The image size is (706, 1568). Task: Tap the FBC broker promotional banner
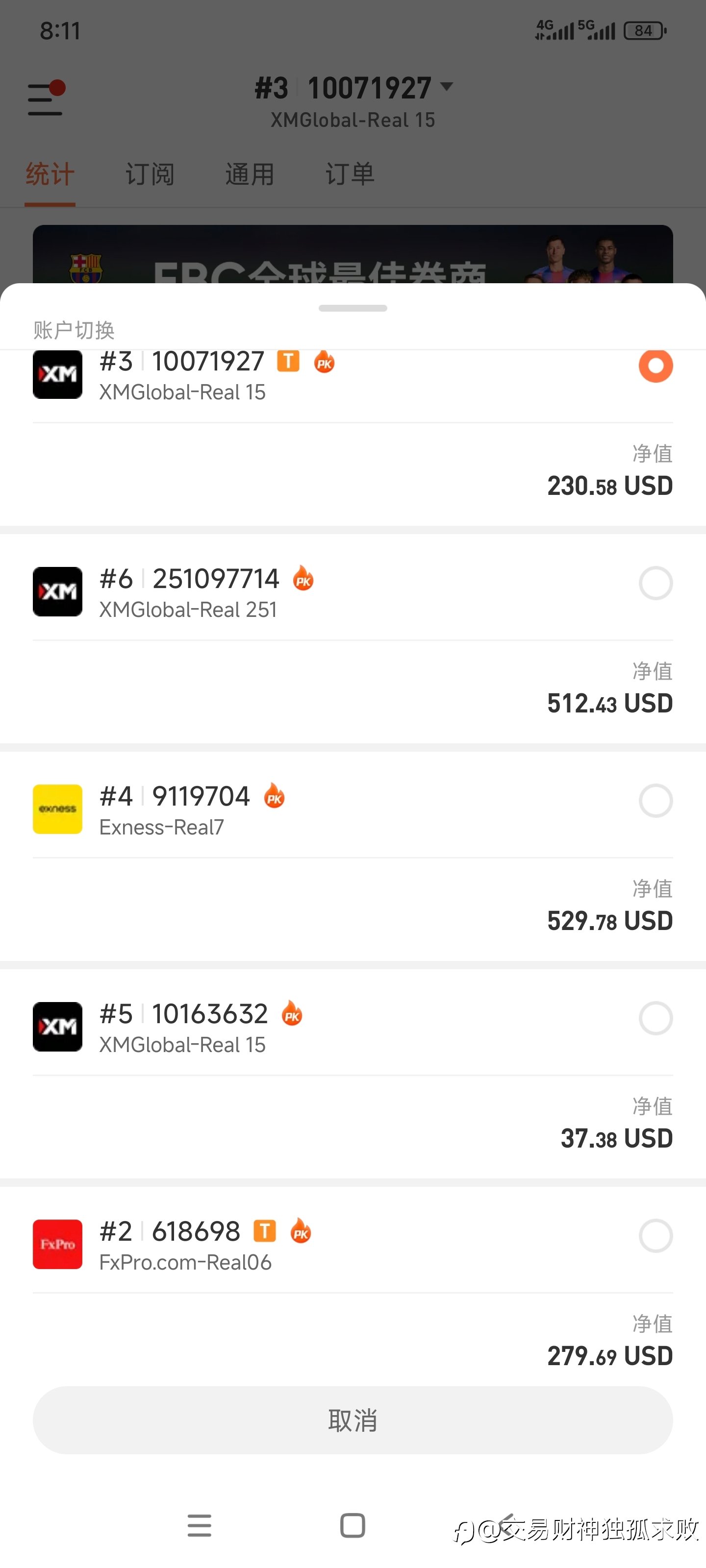tap(353, 256)
